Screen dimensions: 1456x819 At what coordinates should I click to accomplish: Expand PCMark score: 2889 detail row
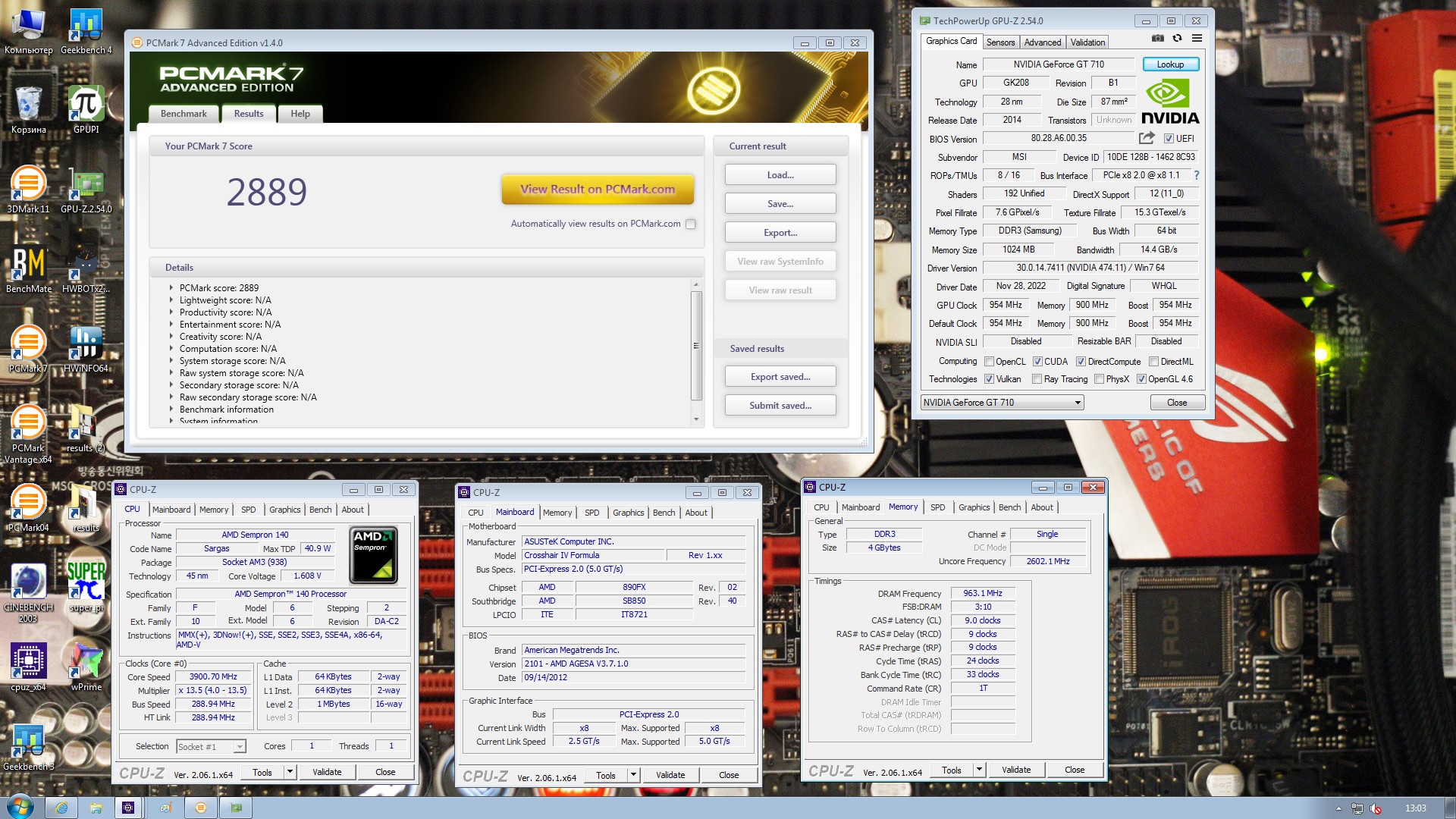(x=171, y=288)
